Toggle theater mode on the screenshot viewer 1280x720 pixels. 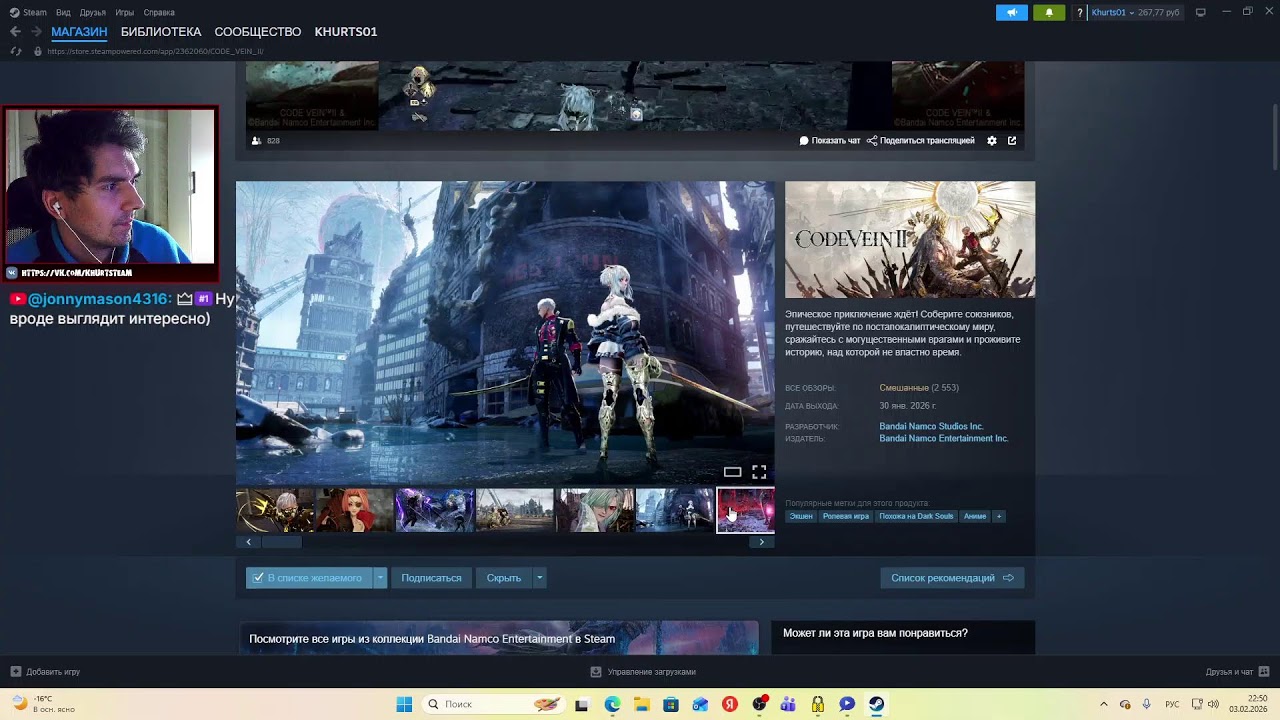pyautogui.click(x=733, y=472)
